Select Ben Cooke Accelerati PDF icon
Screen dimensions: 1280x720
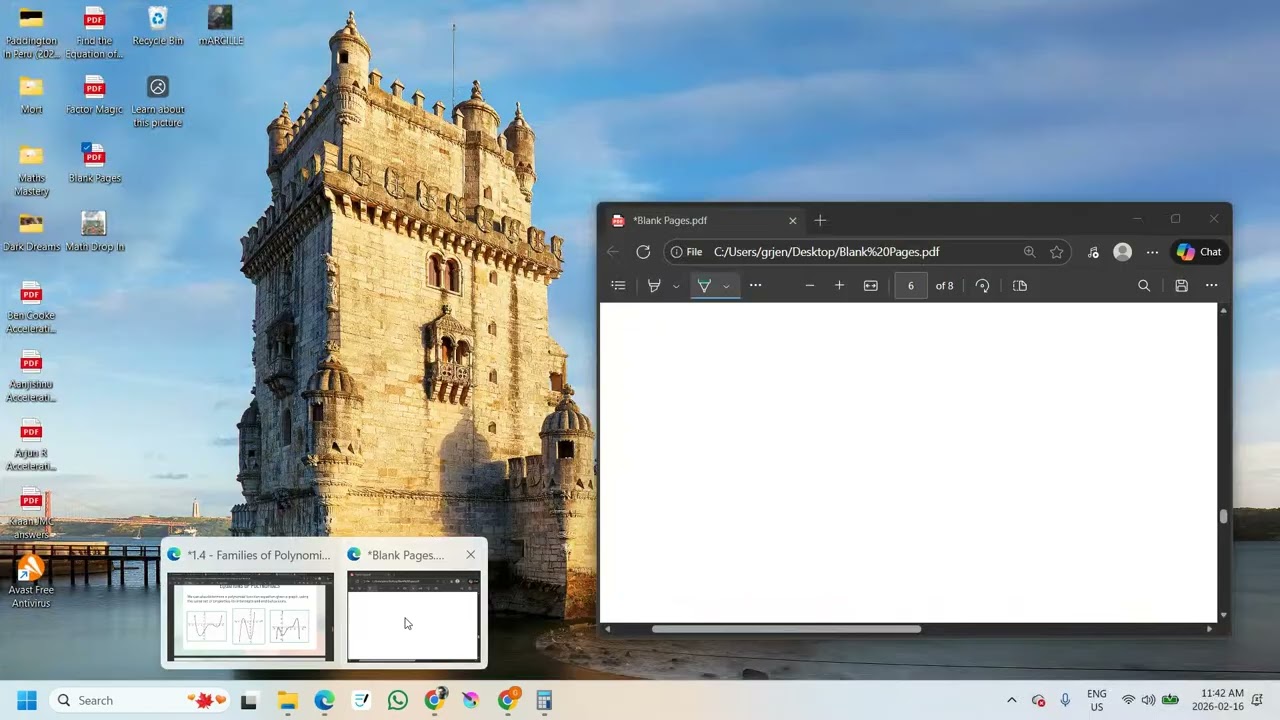point(31,307)
